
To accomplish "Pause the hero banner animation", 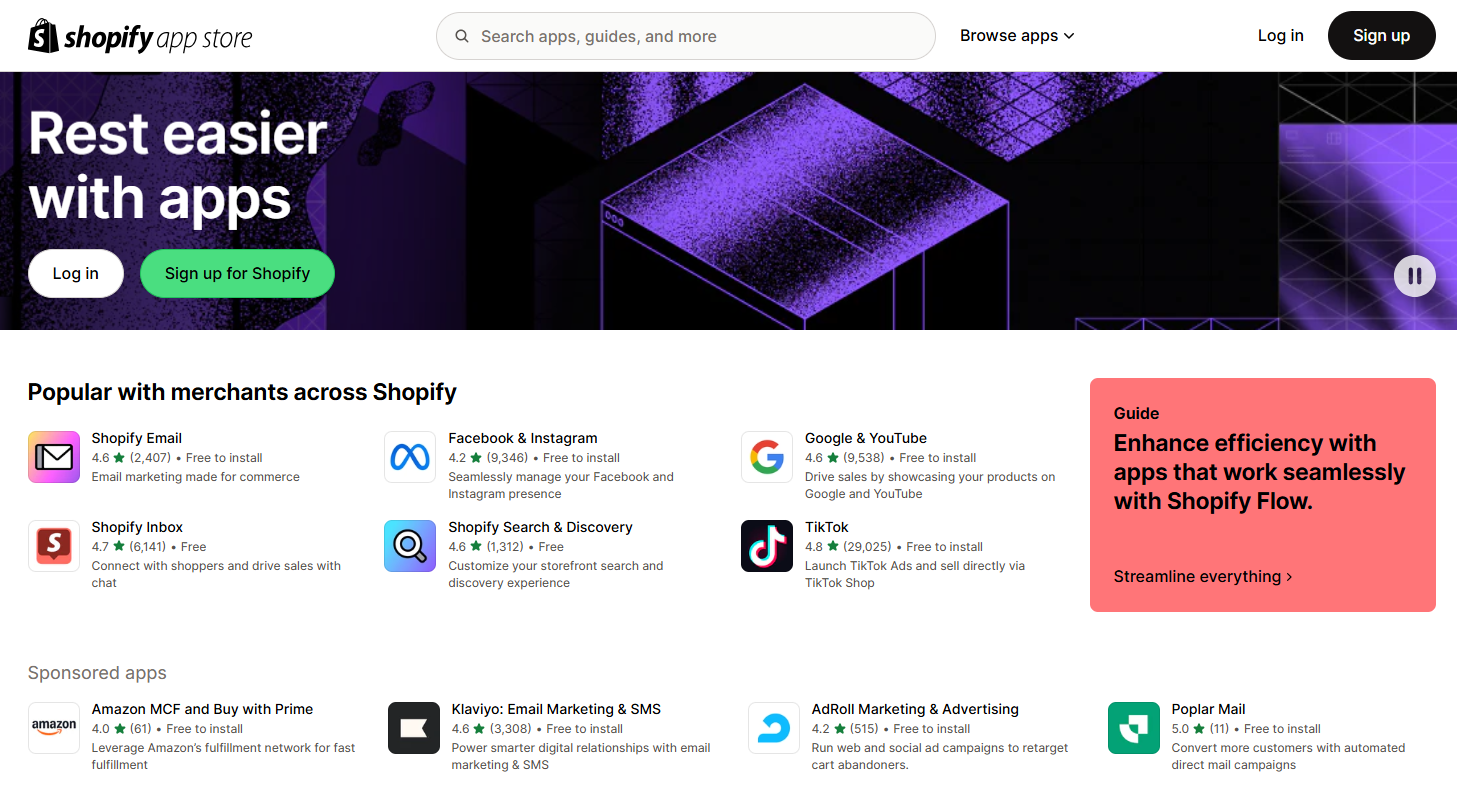I will (1415, 276).
